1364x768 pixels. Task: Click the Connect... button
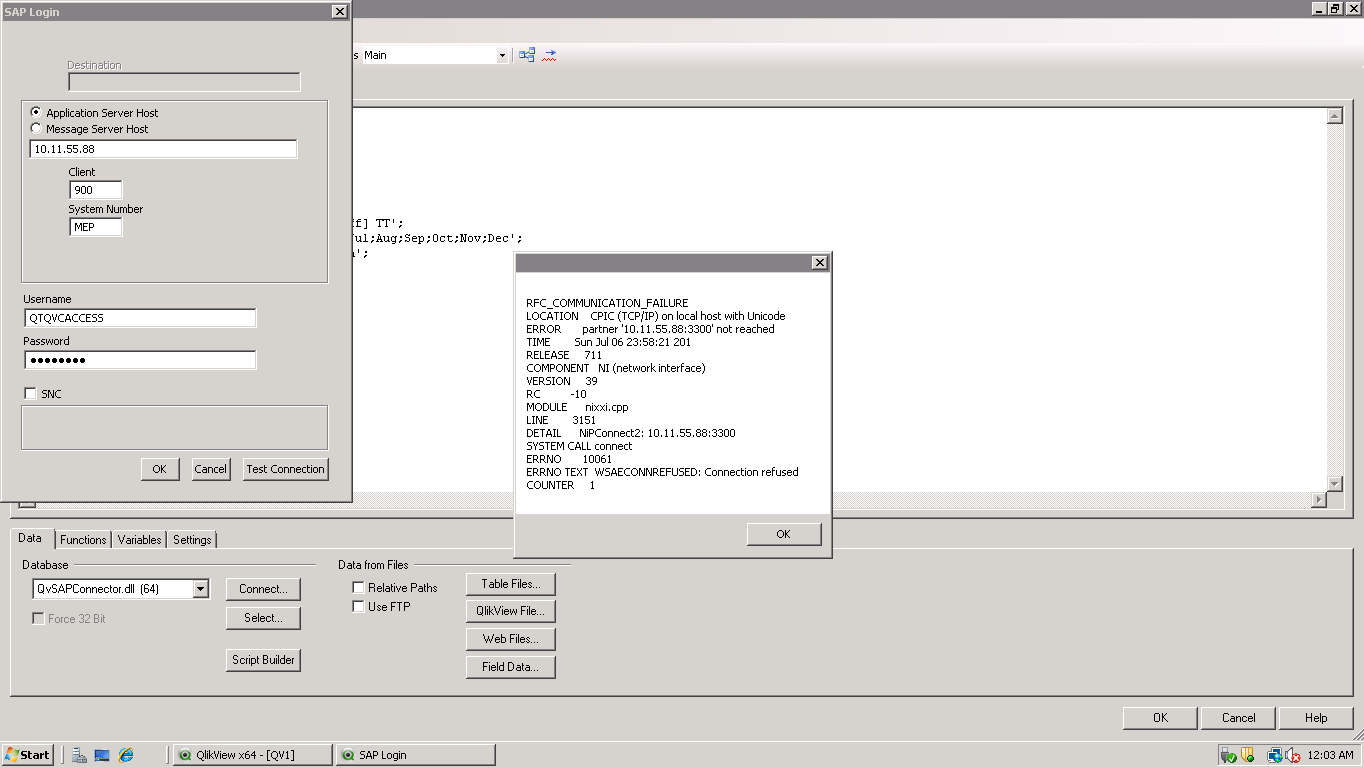263,589
